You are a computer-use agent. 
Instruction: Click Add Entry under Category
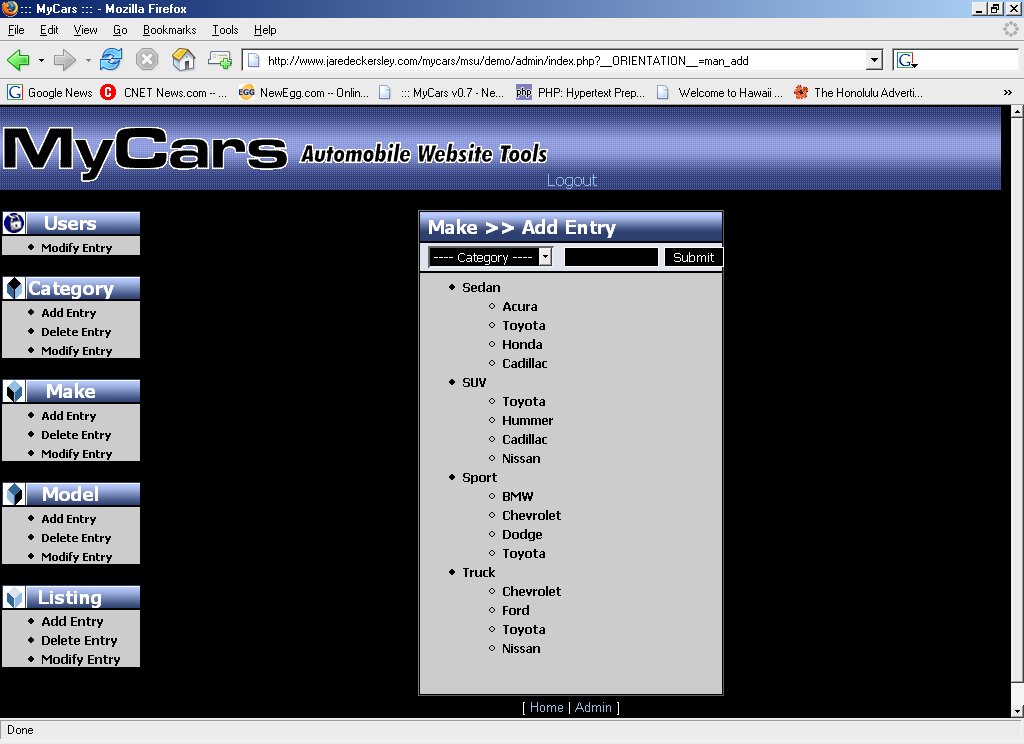coord(69,313)
